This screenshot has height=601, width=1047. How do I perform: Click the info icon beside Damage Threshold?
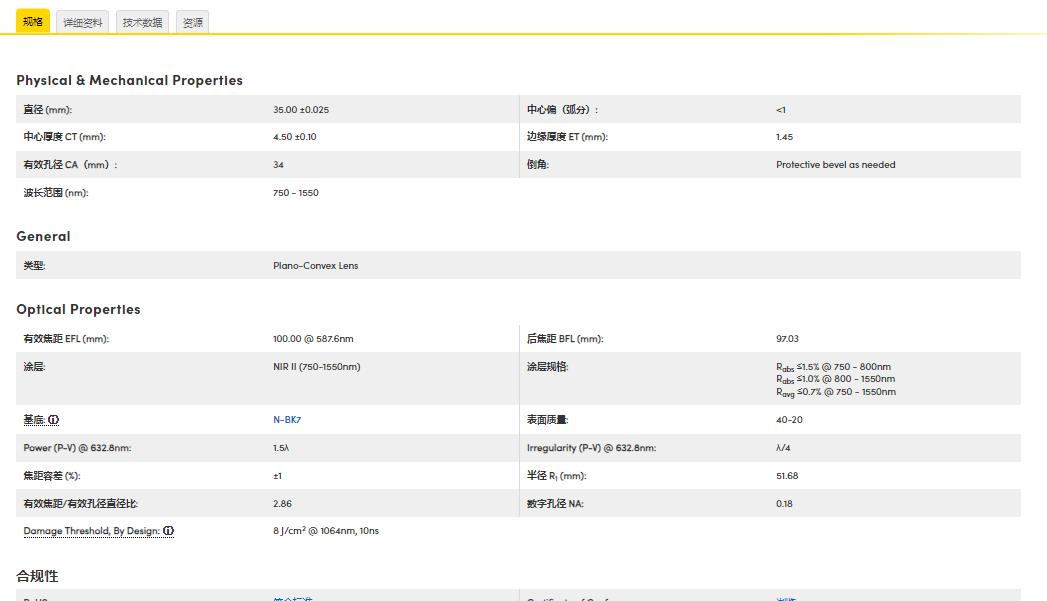[x=169, y=531]
